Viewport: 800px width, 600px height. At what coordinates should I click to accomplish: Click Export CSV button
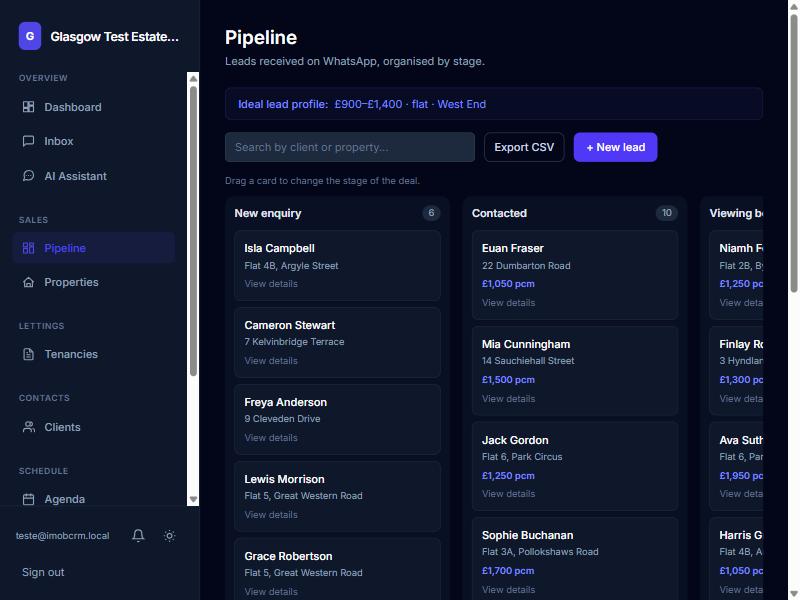click(524, 147)
